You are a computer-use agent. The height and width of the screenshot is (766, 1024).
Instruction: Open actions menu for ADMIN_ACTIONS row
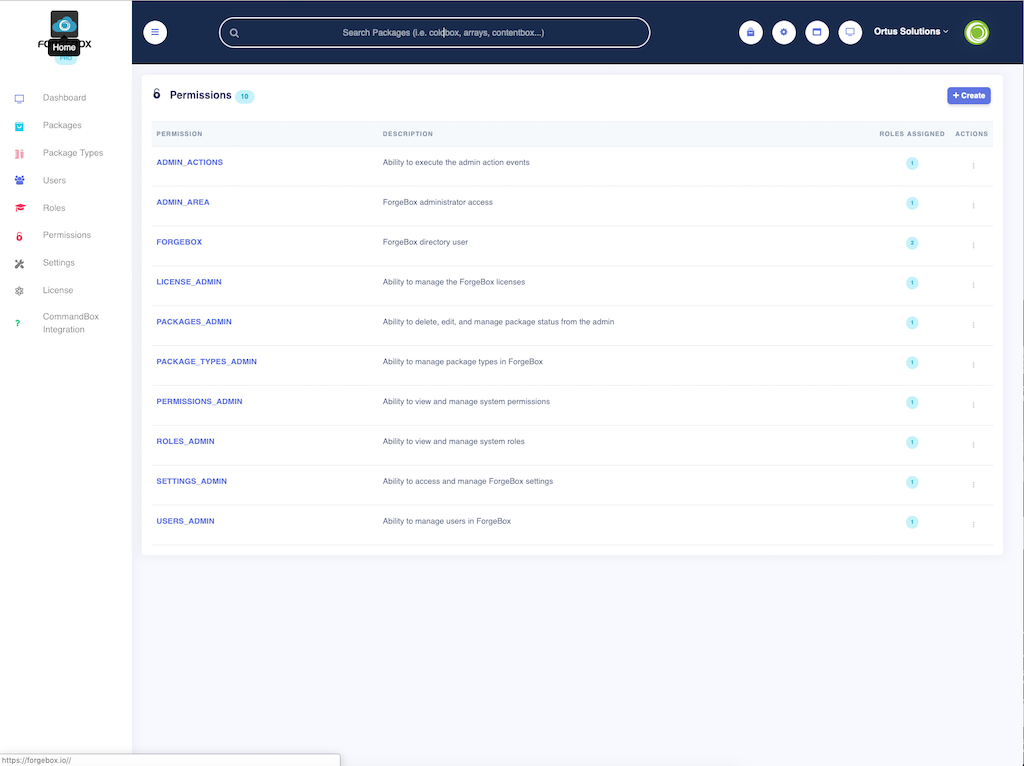[x=973, y=165]
